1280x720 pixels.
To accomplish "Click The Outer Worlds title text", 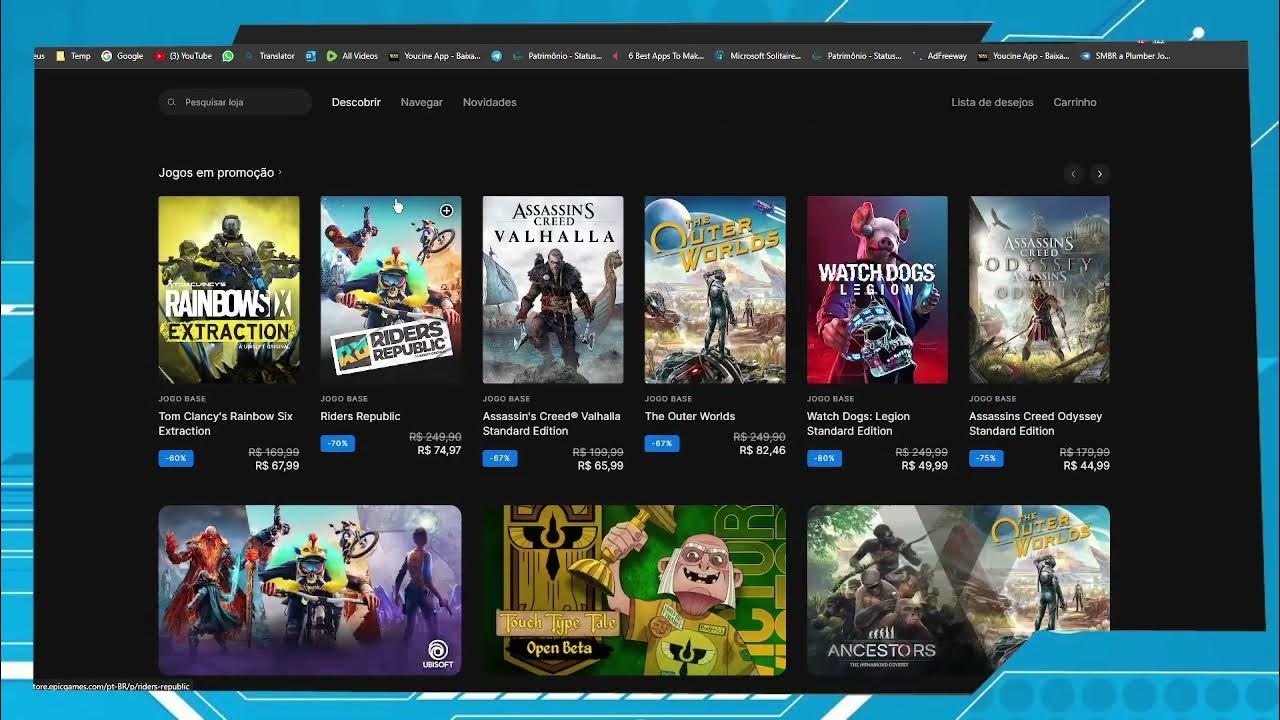I will [x=690, y=417].
